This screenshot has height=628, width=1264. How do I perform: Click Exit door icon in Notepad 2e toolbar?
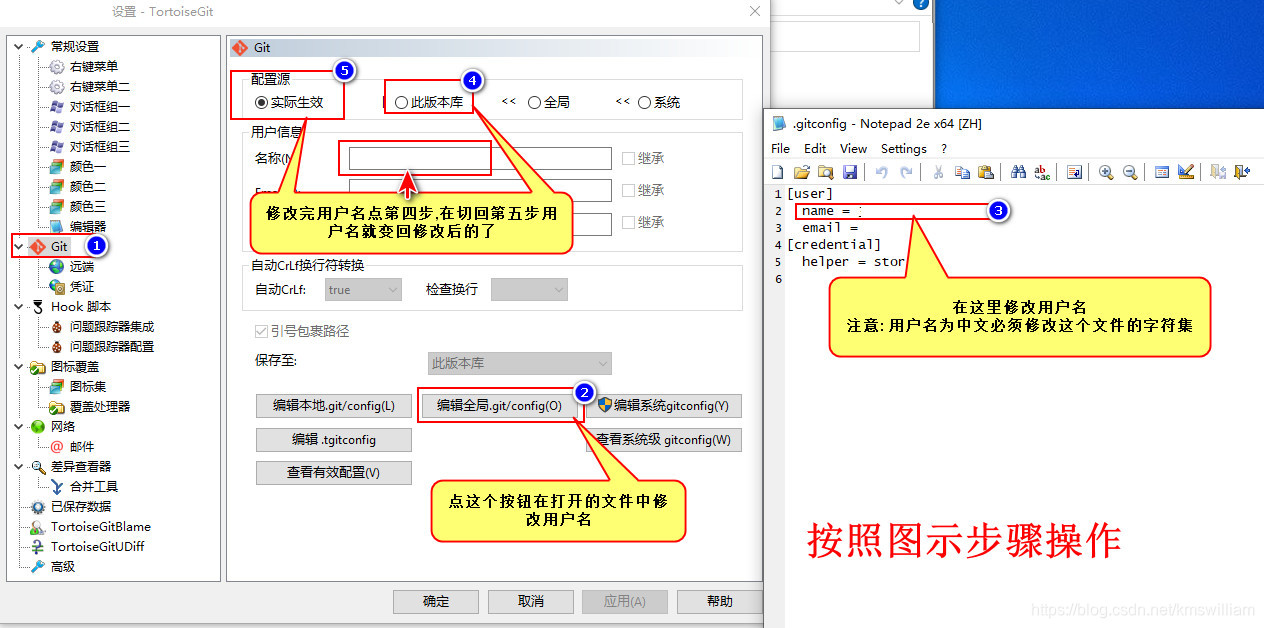(1242, 172)
